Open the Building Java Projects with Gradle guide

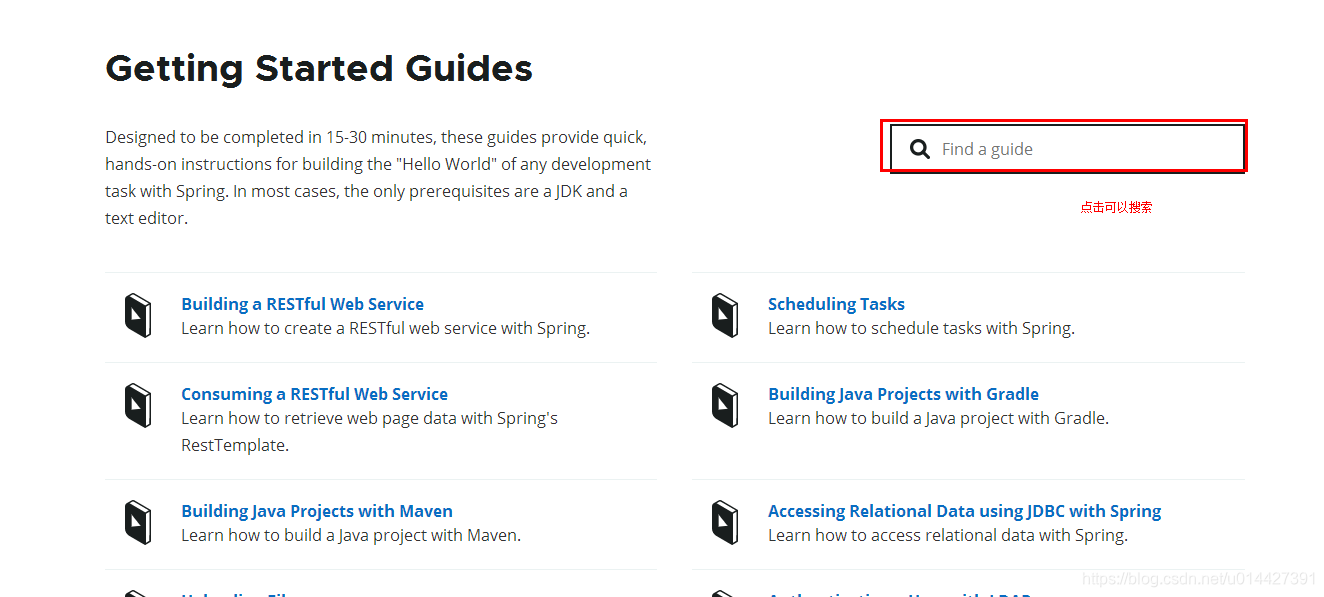[x=903, y=394]
